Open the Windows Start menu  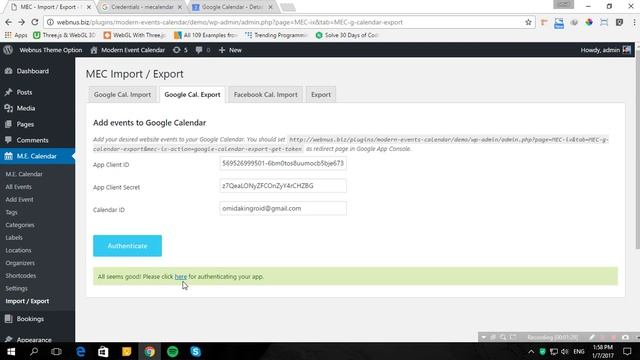point(11,351)
